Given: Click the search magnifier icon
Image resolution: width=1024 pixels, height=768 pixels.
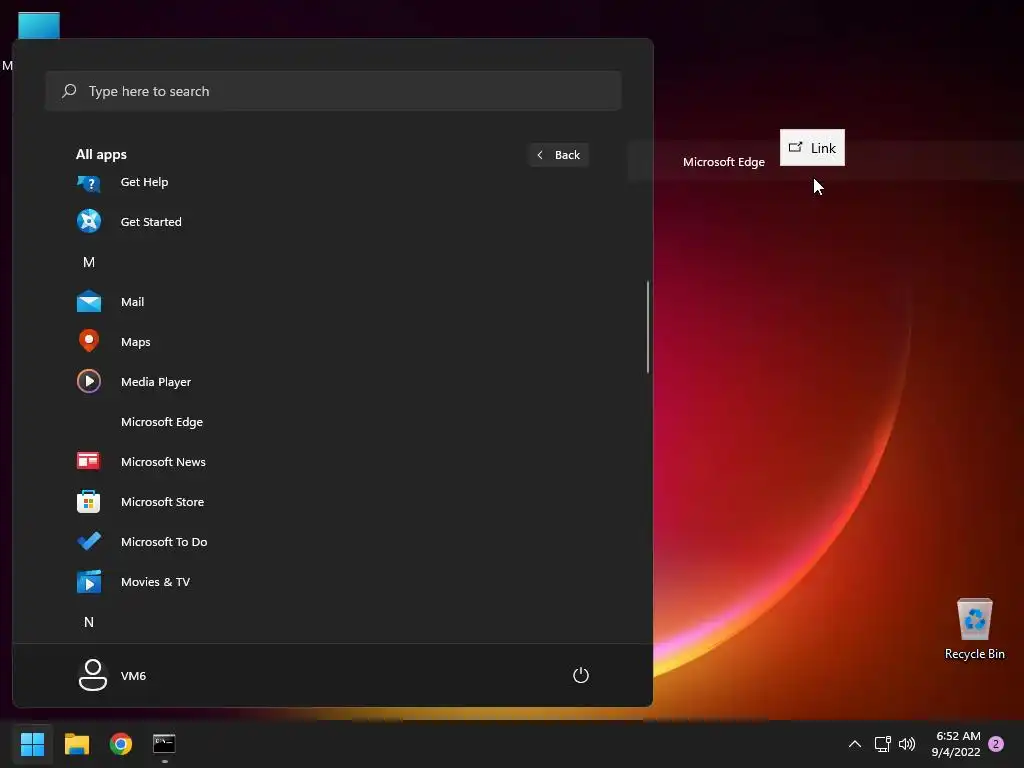Looking at the screenshot, I should tap(69, 91).
